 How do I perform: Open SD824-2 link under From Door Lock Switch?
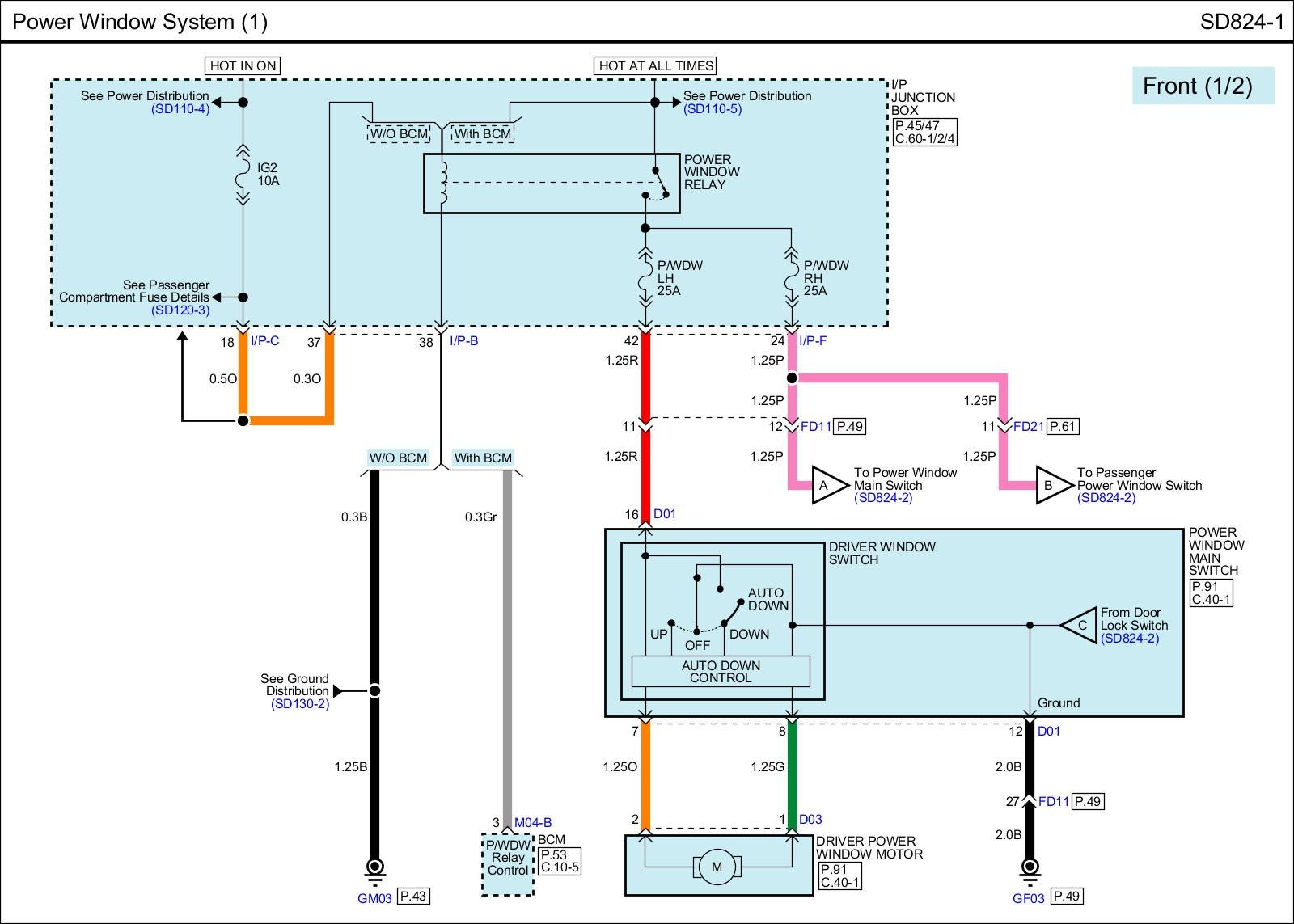1129,639
